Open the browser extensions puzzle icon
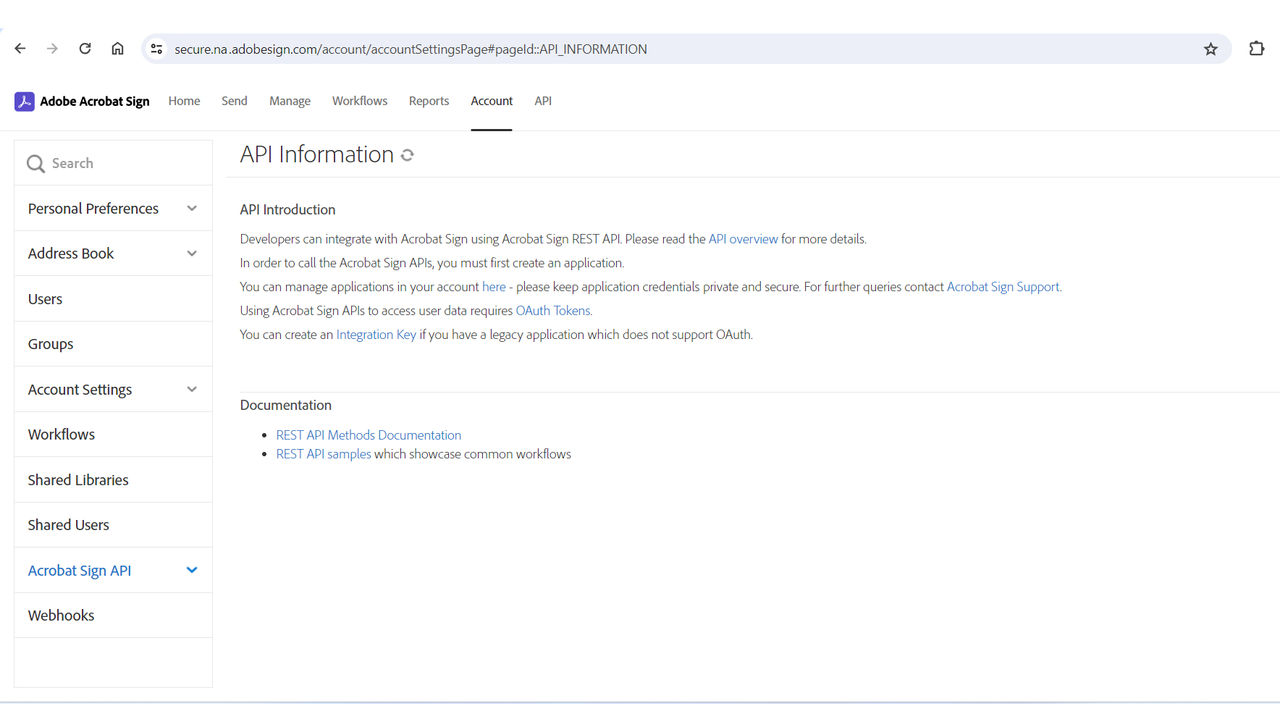Viewport: 1280px width, 704px height. tap(1257, 49)
